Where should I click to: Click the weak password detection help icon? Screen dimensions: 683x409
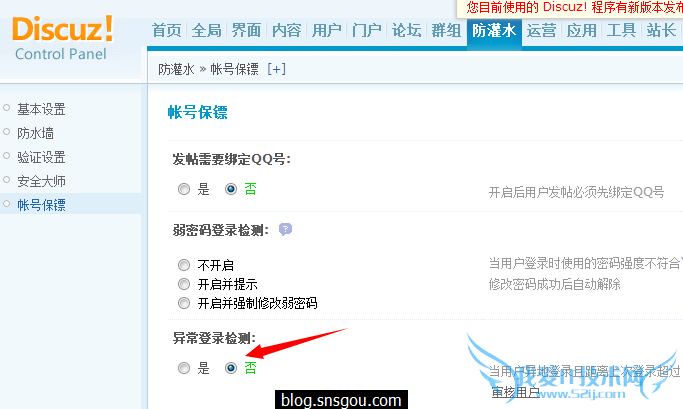click(285, 229)
